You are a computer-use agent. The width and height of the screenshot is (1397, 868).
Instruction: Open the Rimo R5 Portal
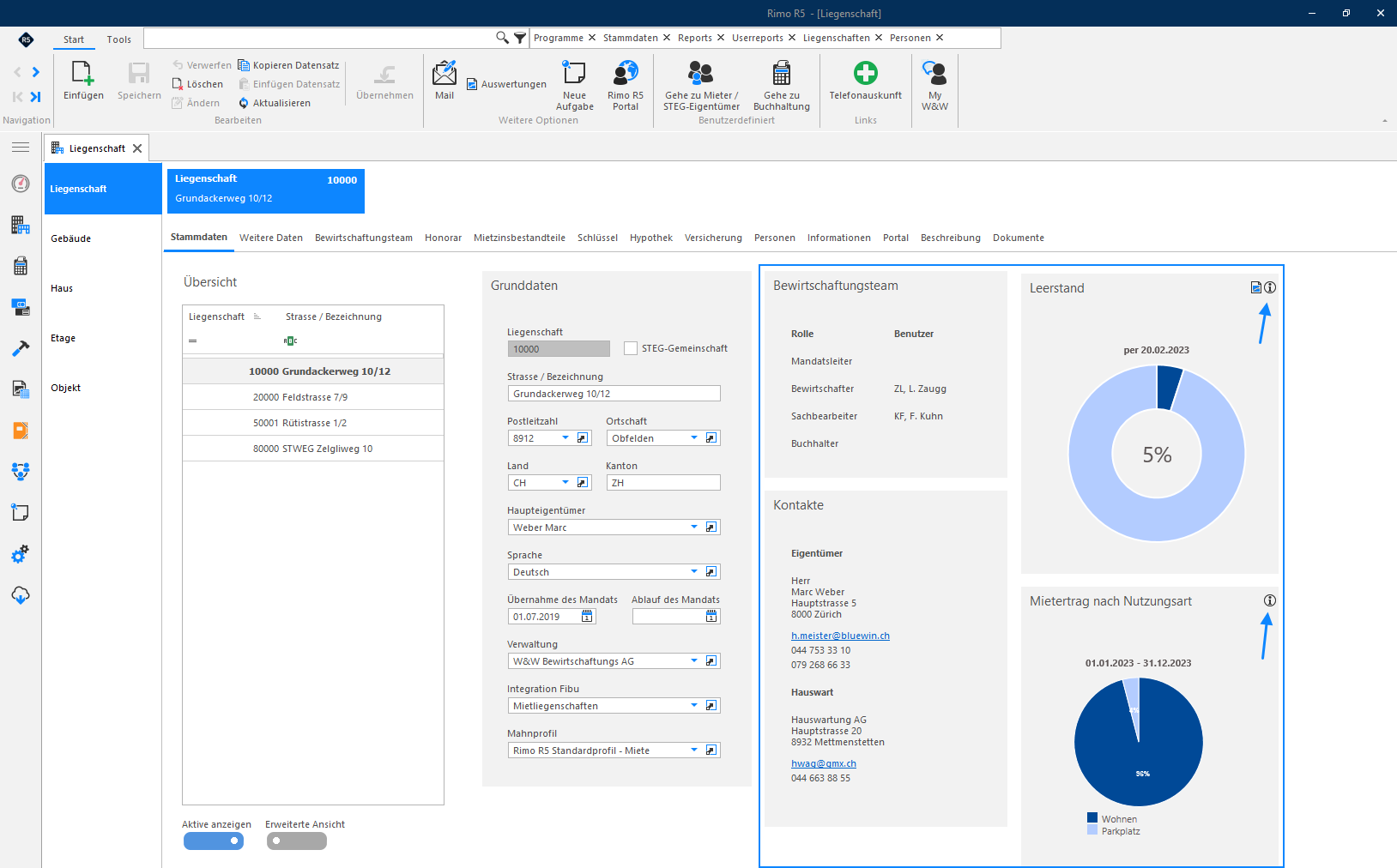[x=626, y=86]
